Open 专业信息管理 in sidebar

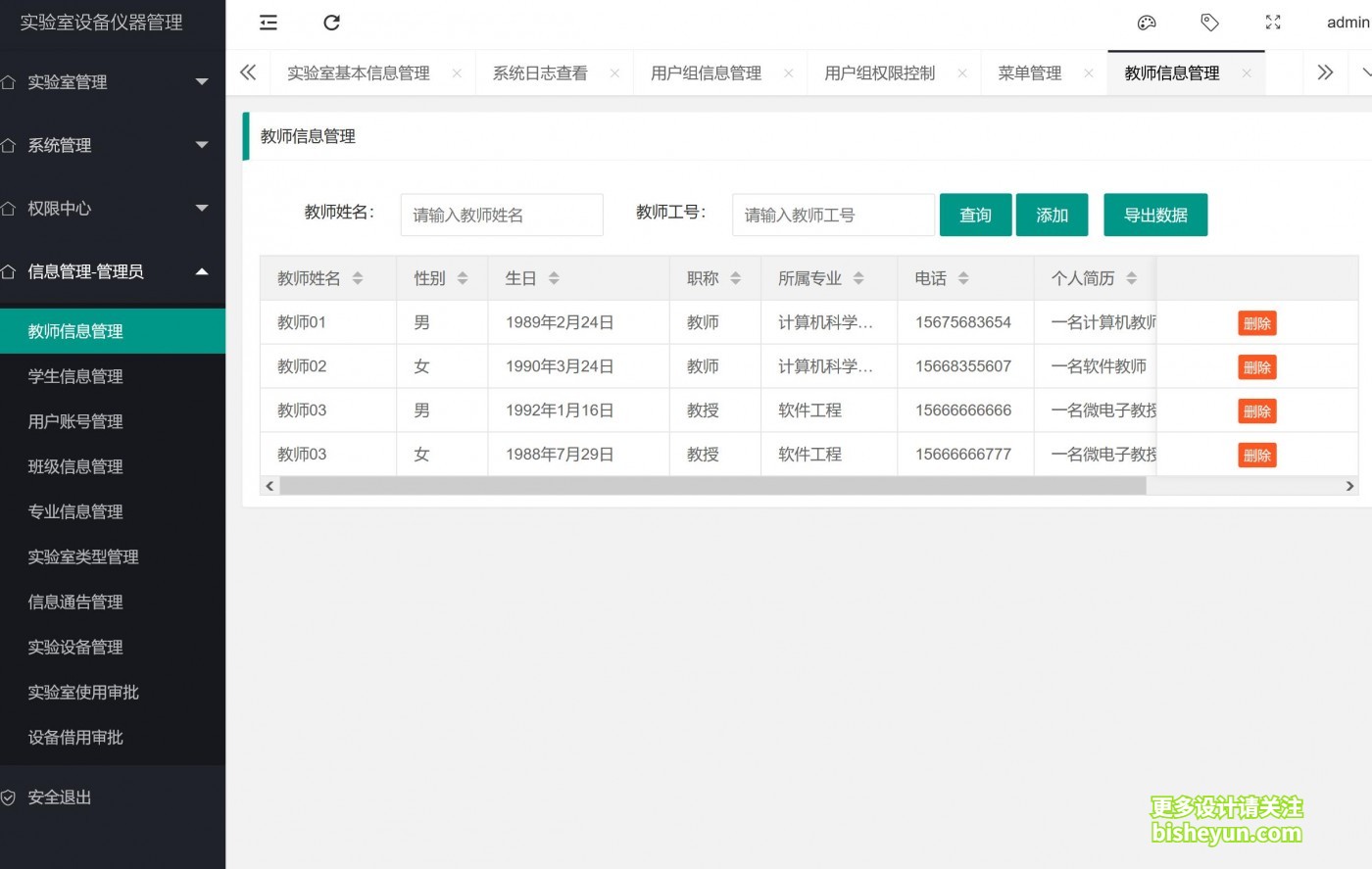coord(113,511)
